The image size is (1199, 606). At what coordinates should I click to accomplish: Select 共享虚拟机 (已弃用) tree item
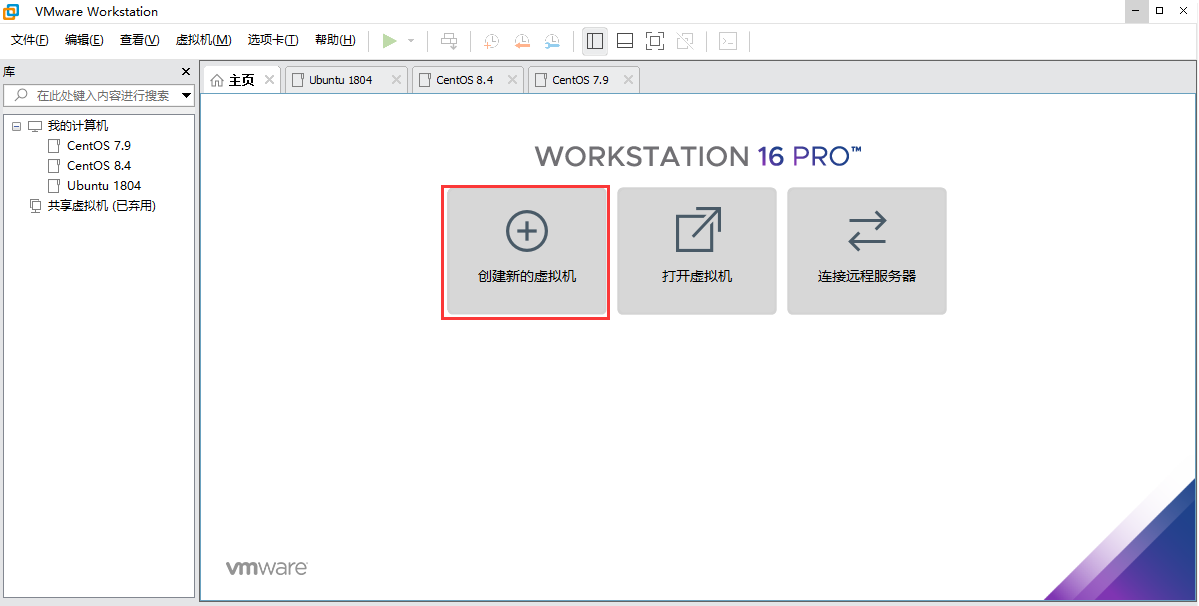(102, 206)
